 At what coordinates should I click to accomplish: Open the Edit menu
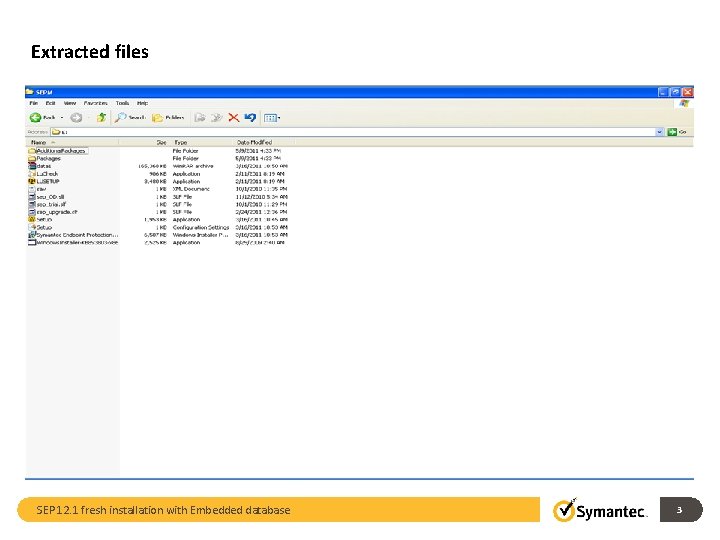pos(51,103)
